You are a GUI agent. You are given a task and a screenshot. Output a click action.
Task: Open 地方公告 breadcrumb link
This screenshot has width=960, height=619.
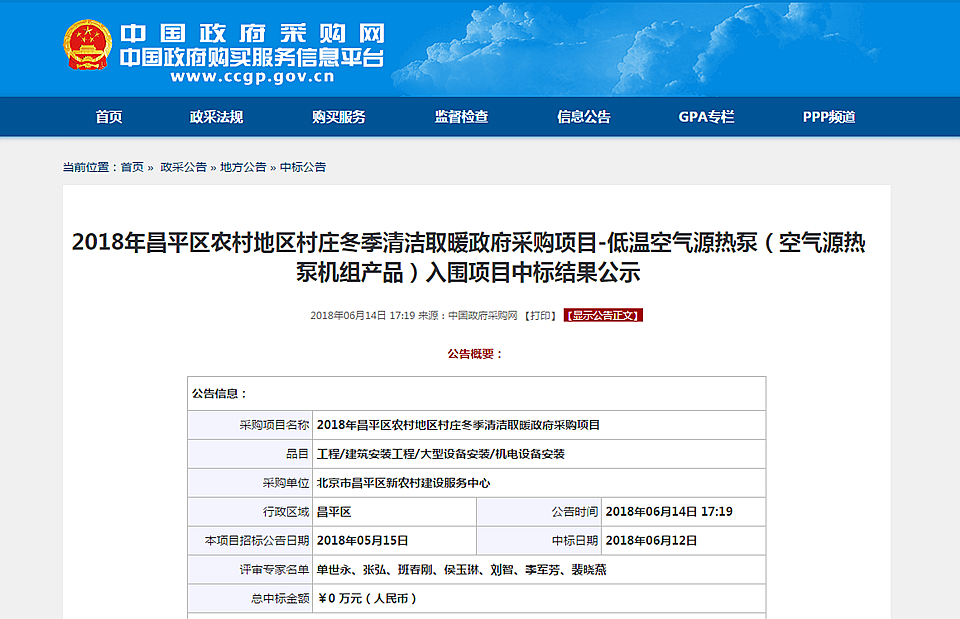[x=243, y=166]
